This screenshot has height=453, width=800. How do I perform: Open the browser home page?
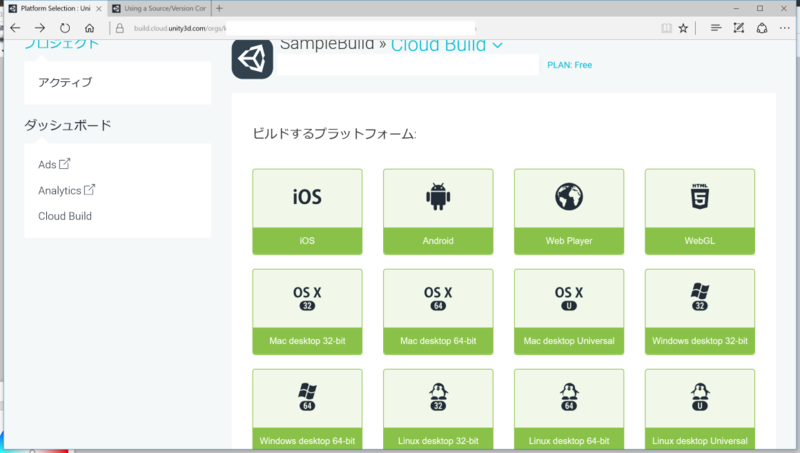point(89,28)
